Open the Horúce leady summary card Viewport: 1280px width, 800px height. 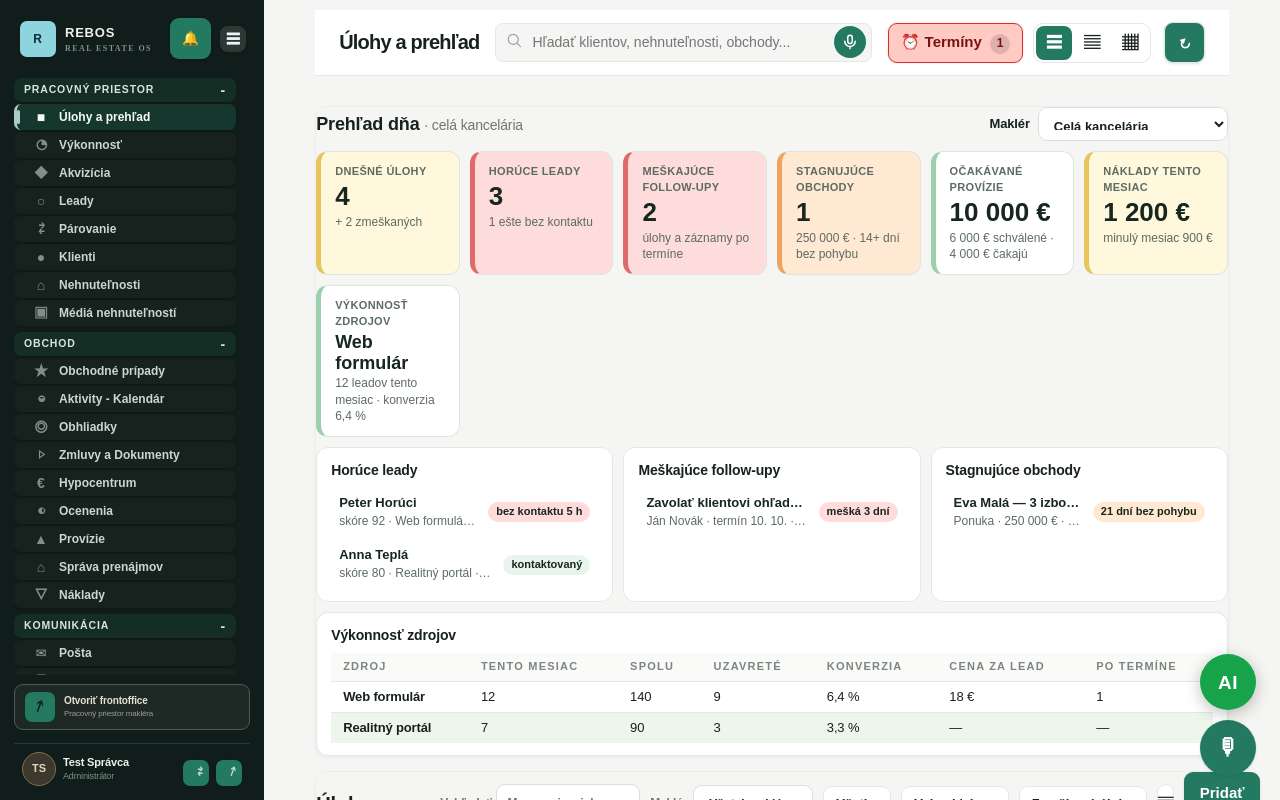(541, 213)
